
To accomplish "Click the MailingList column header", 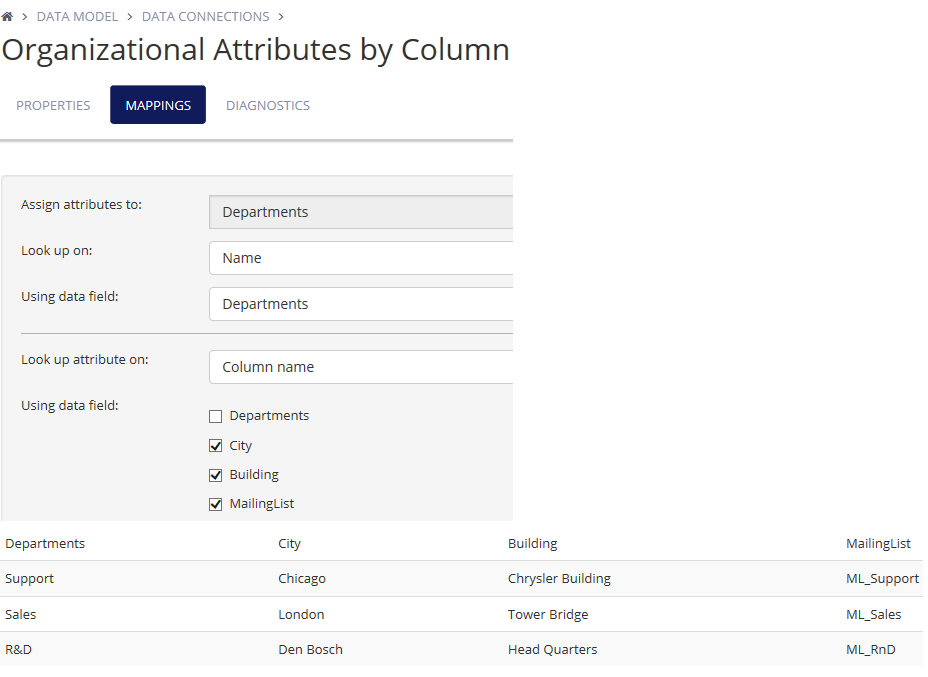I will (878, 543).
